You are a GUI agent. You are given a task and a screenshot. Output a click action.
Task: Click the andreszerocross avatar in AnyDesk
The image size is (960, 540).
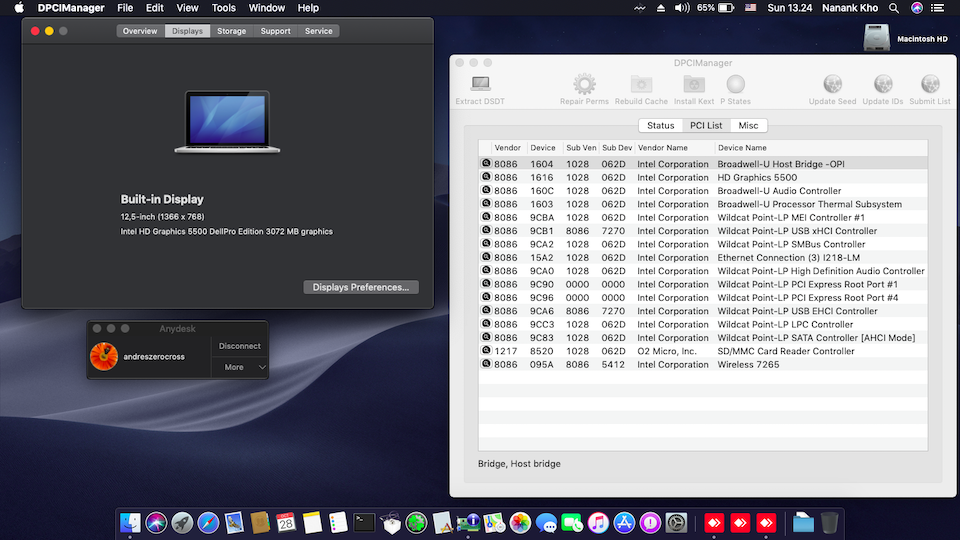104,356
